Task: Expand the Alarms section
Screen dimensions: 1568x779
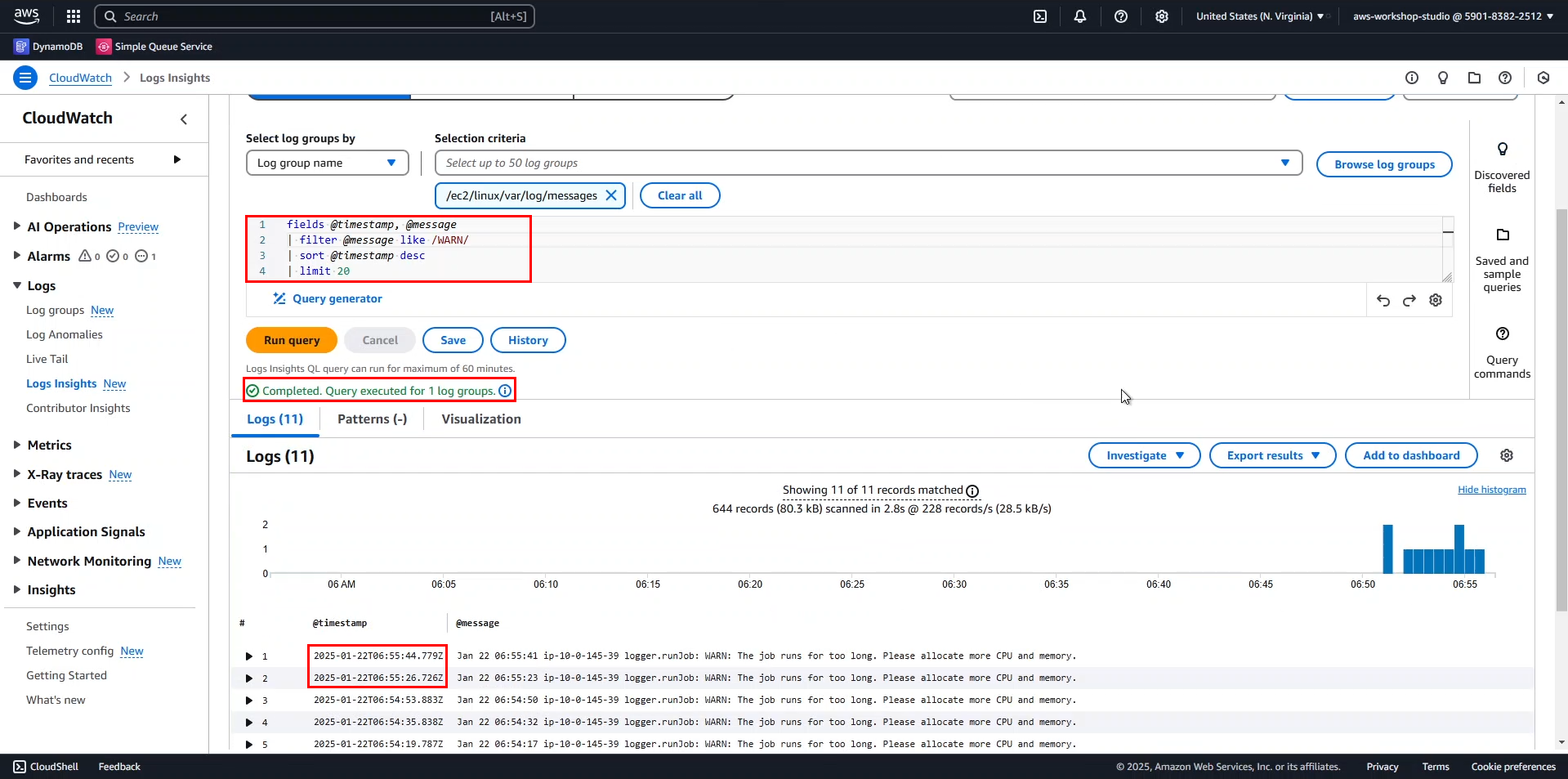Action: 17,256
